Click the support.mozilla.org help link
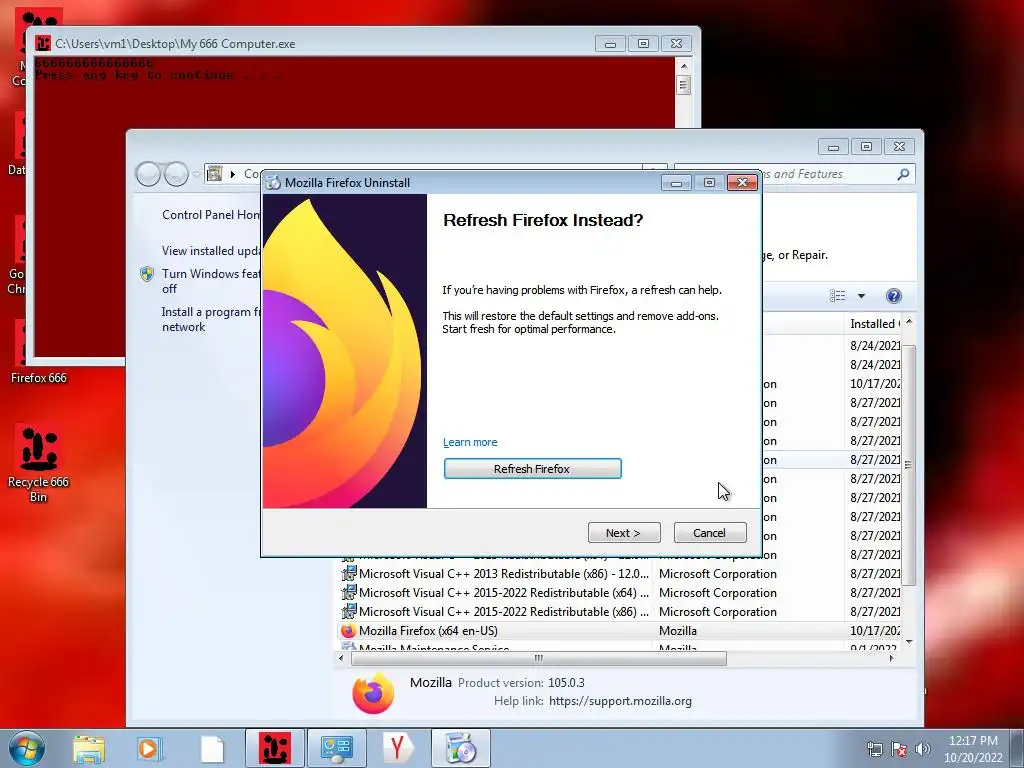Image resolution: width=1024 pixels, height=768 pixels. [x=620, y=701]
